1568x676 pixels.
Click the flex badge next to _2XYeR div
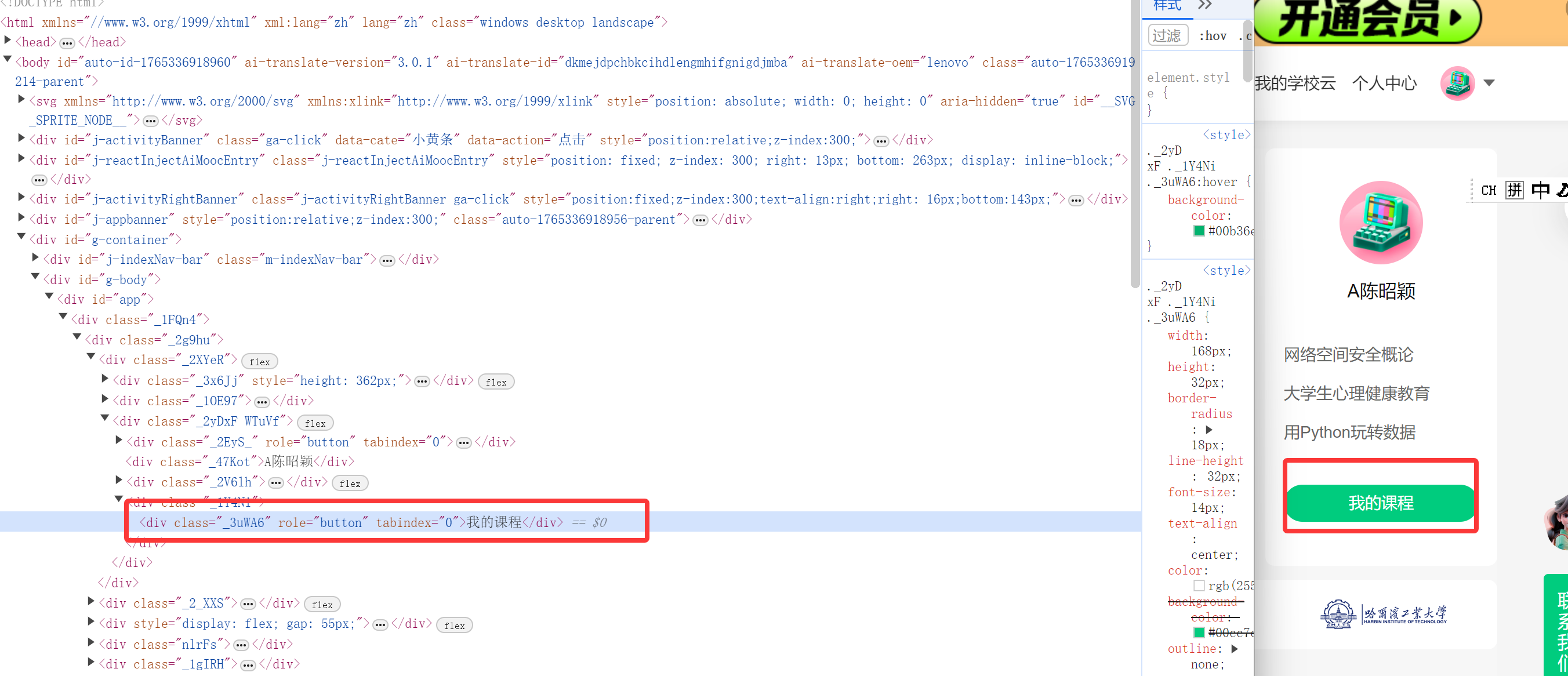tap(259, 361)
